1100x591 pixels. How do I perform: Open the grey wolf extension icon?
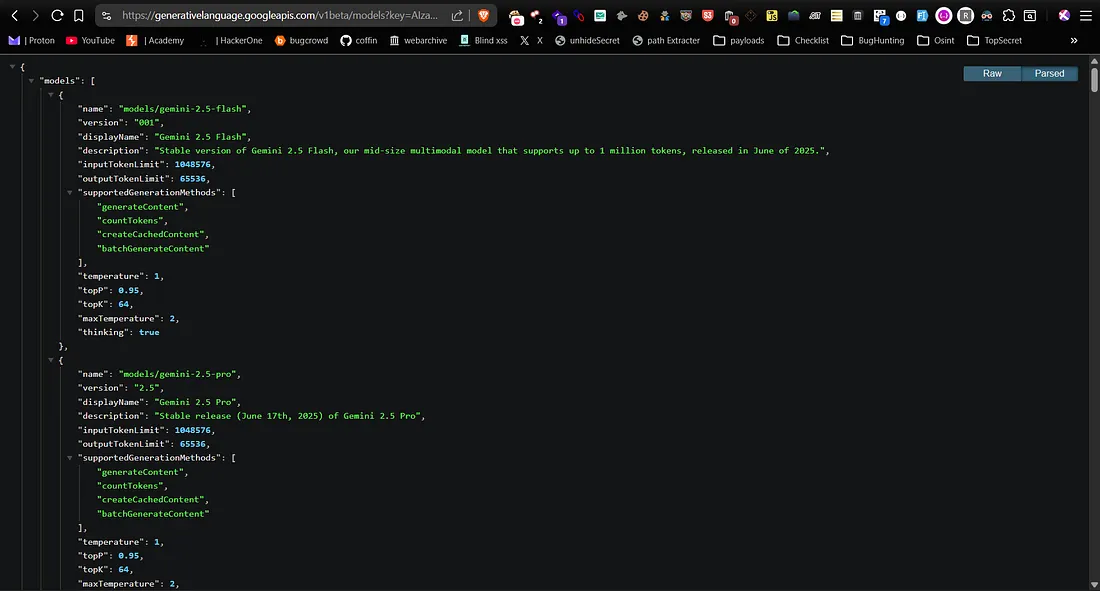[622, 15]
